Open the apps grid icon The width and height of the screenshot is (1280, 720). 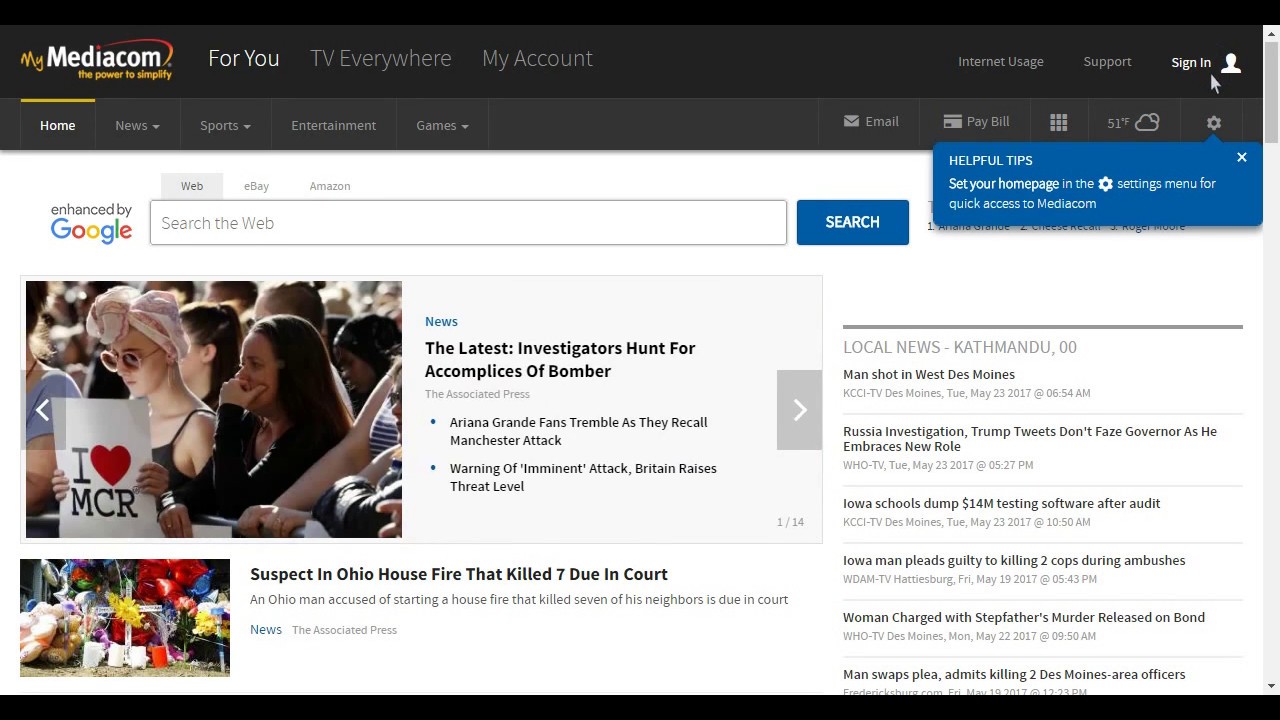coord(1059,122)
